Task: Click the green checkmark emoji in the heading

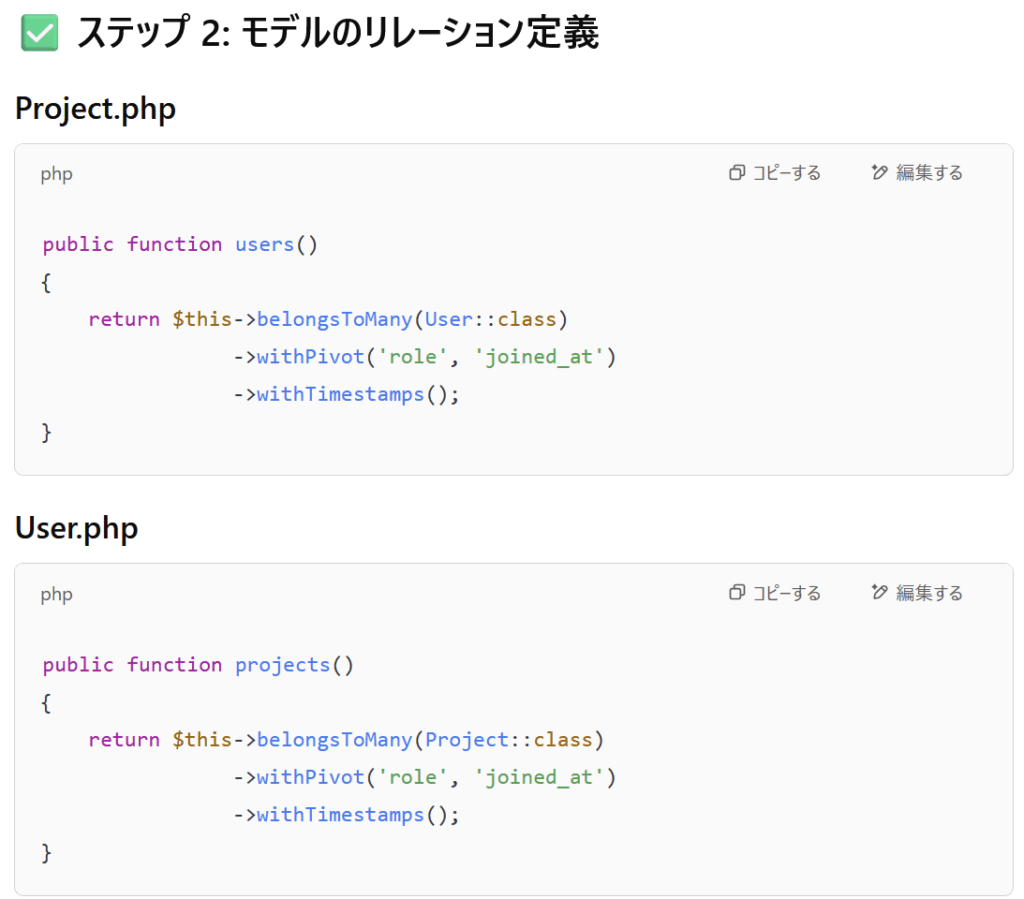Action: (39, 33)
